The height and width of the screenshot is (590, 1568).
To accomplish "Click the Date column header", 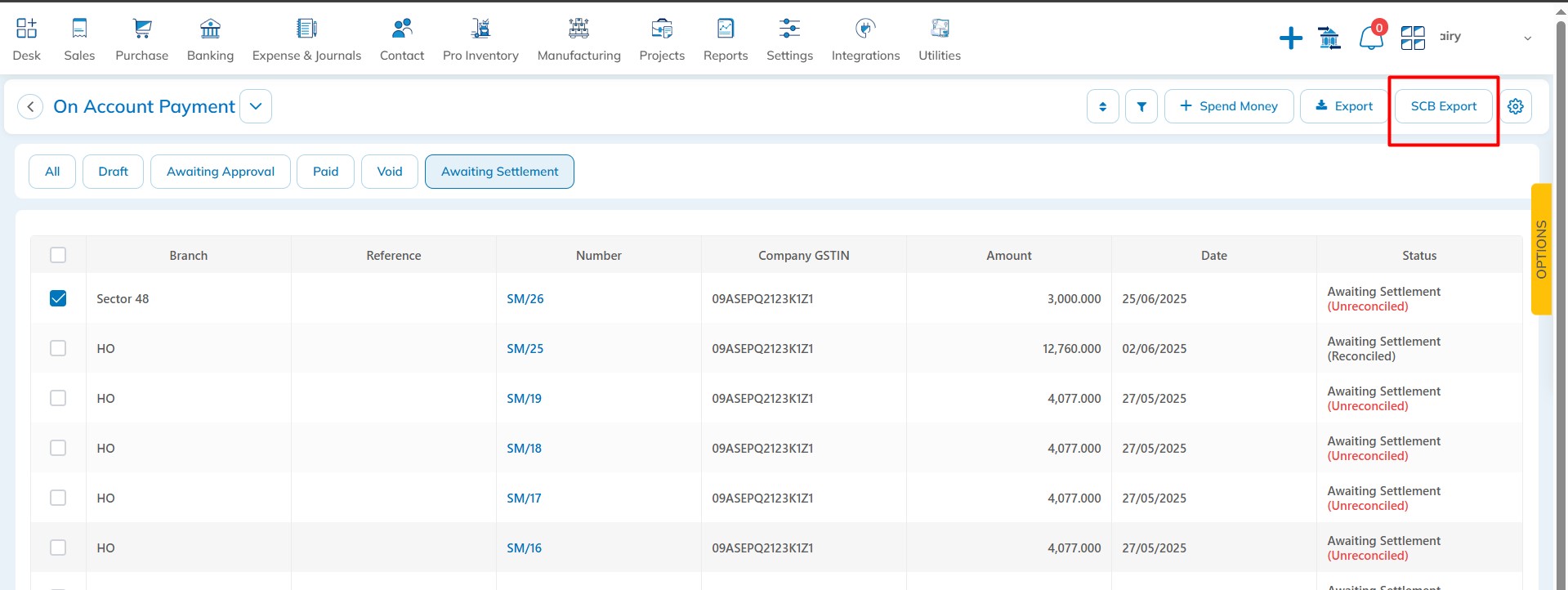I will pos(1214,256).
